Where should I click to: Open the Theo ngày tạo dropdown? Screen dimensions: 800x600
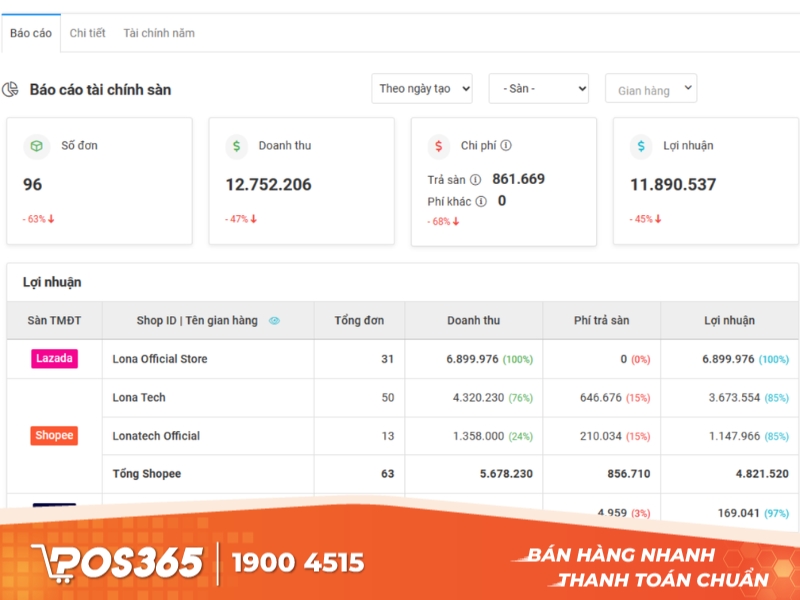click(421, 88)
